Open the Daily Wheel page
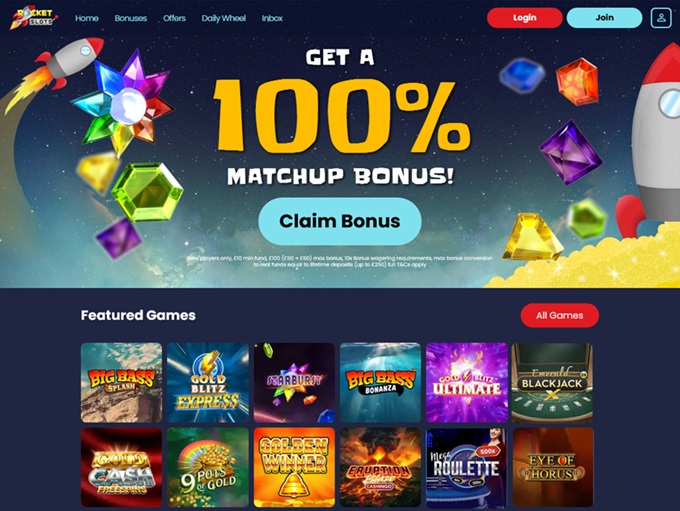680x511 pixels. click(x=223, y=18)
